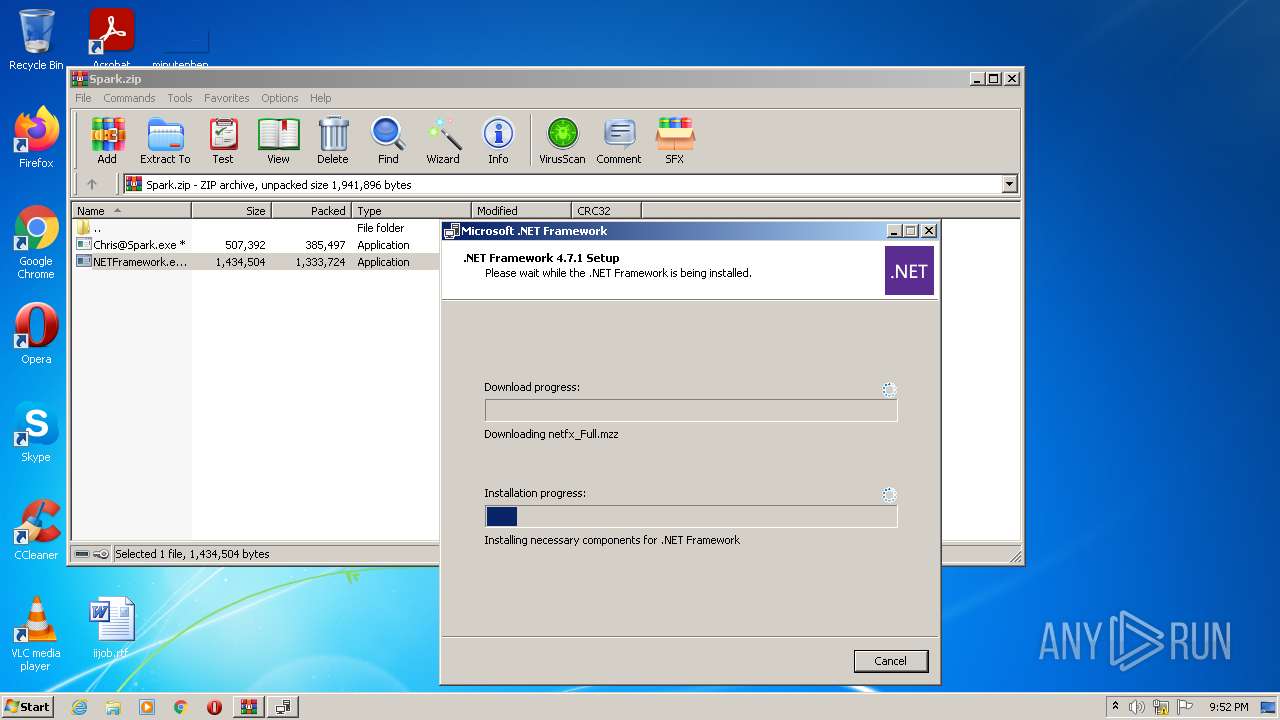
Task: Start VirusScan on the archive
Action: click(x=562, y=140)
